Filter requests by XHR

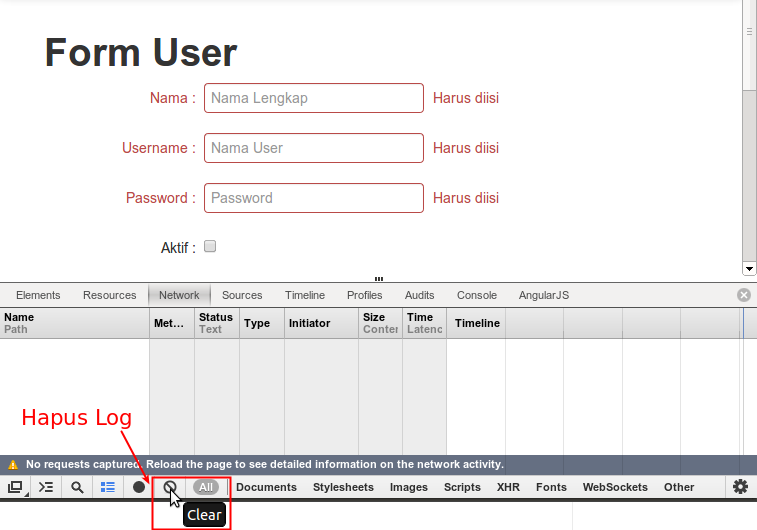click(508, 487)
